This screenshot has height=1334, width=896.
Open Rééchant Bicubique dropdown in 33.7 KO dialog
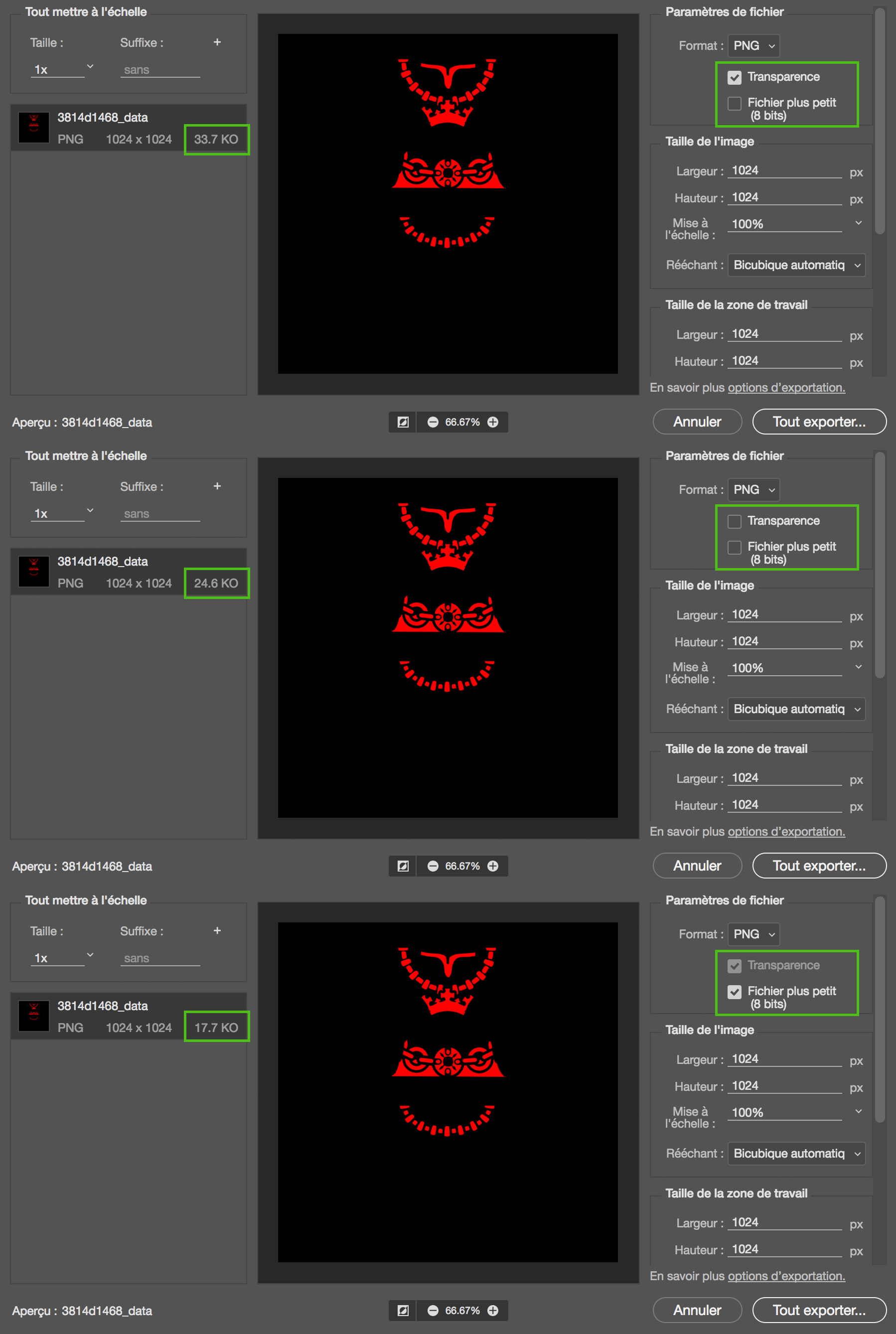pos(796,265)
